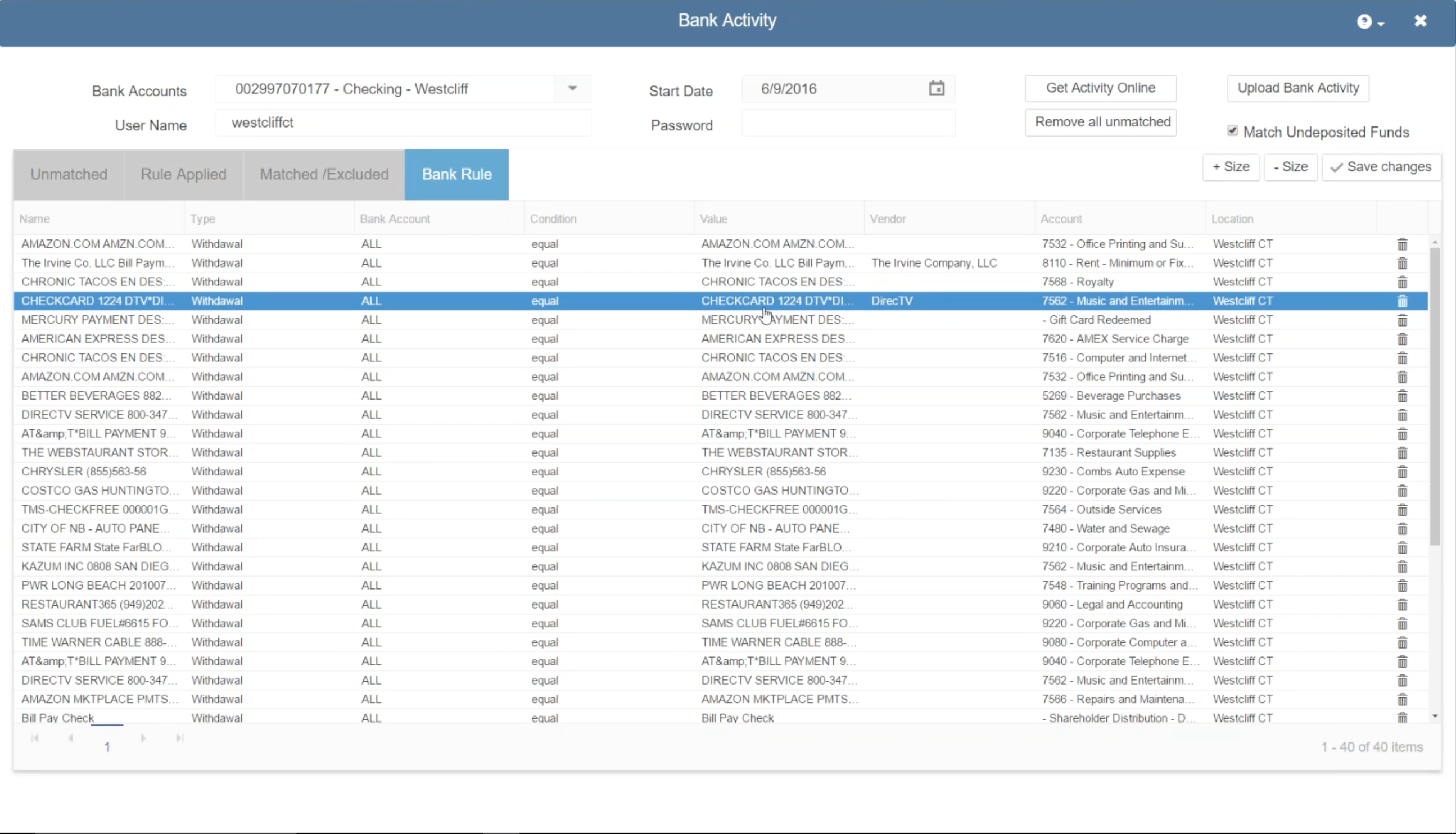This screenshot has width=1456, height=834.
Task: Switch to the Unmatched tab
Action: [x=69, y=174]
